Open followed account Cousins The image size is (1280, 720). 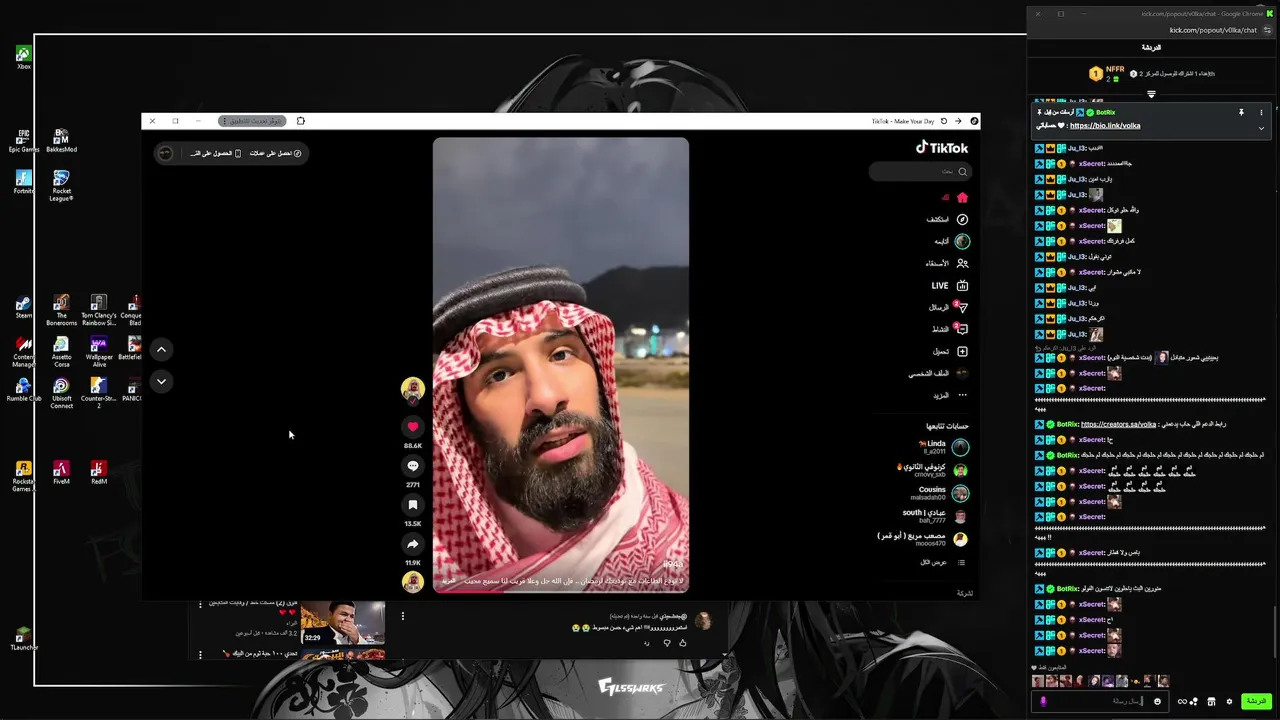click(x=939, y=493)
